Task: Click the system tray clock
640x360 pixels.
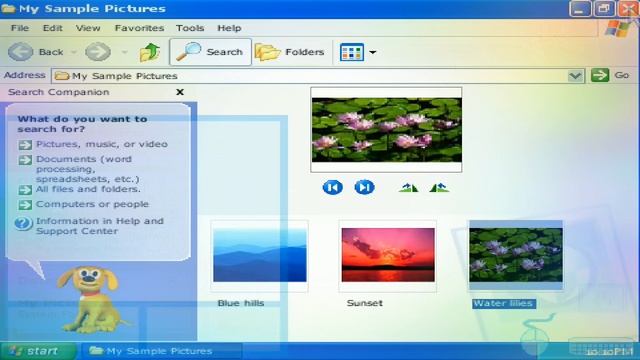Action: tap(610, 352)
